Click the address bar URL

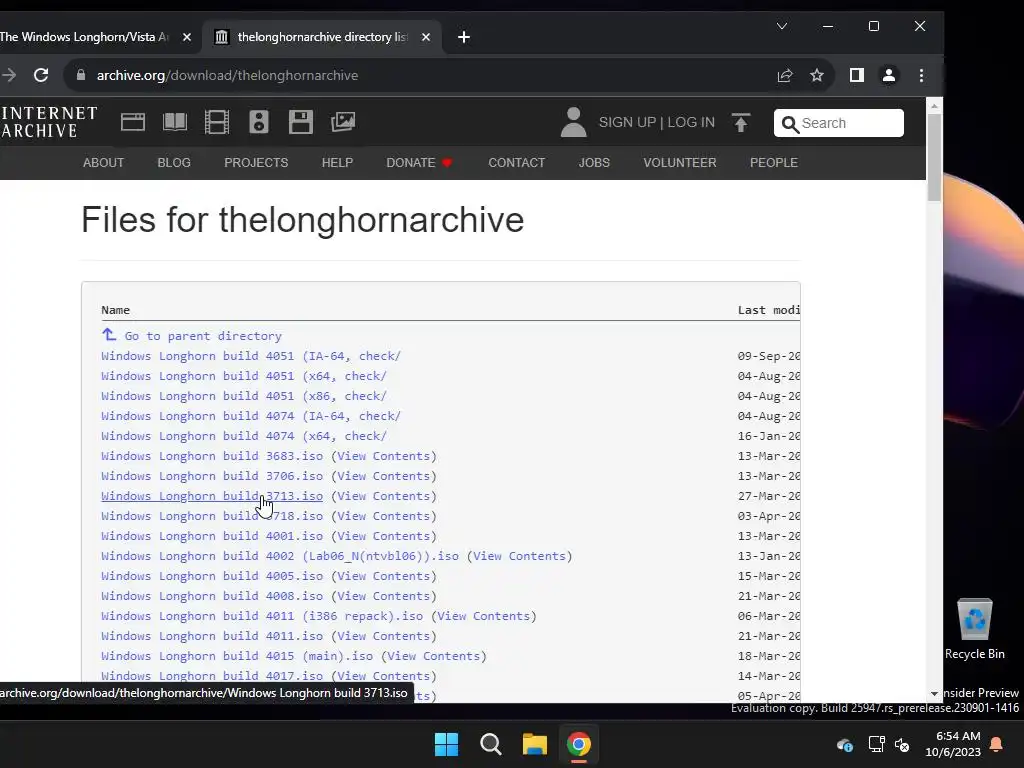coord(227,75)
